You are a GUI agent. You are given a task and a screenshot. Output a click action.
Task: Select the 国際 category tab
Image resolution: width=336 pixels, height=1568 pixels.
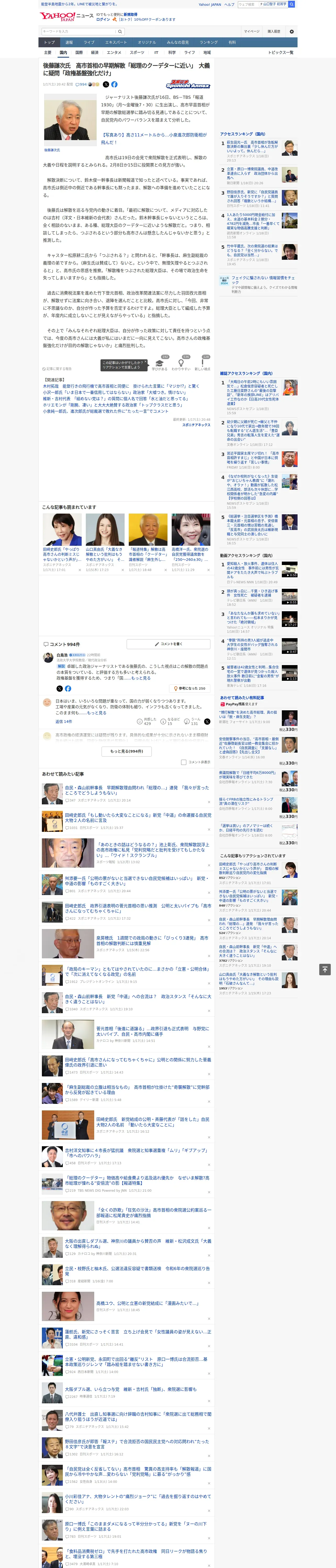tap(79, 52)
